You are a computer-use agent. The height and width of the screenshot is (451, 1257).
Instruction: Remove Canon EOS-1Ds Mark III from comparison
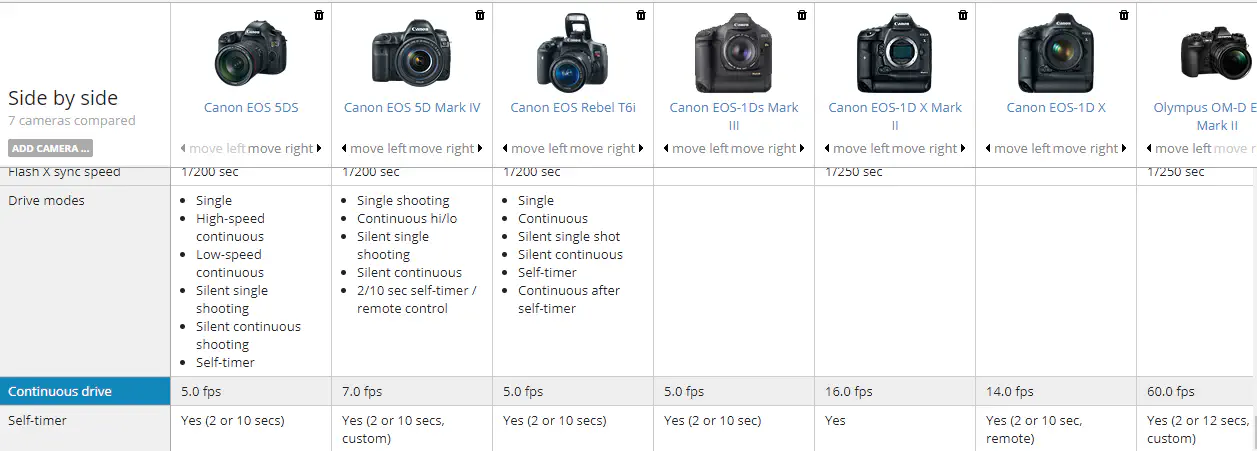pos(802,15)
